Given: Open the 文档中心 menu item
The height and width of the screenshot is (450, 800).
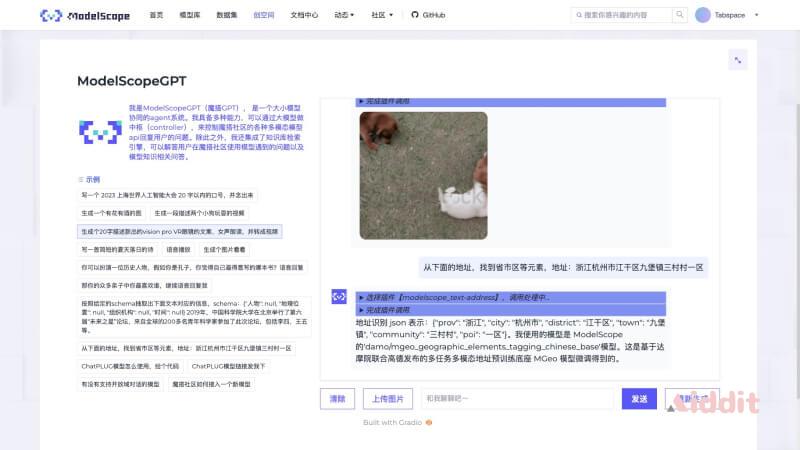Looking at the screenshot, I should pos(304,15).
